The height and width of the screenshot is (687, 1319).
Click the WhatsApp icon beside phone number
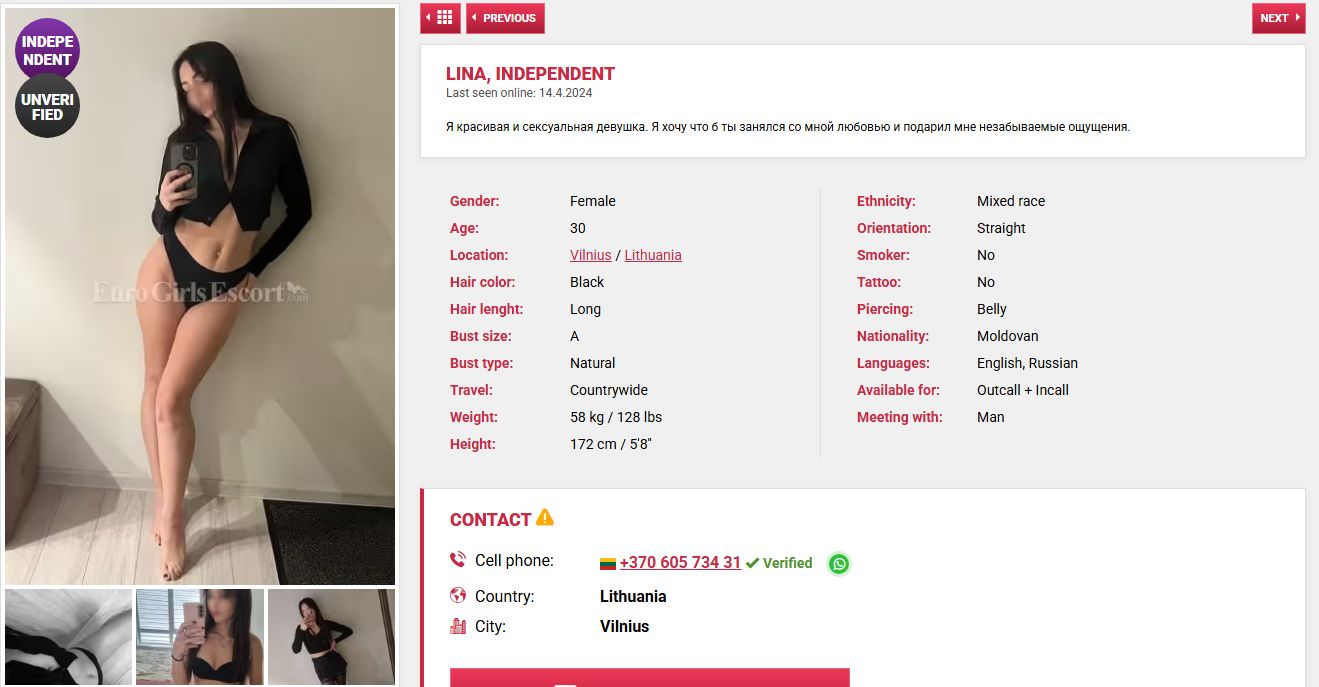839,564
